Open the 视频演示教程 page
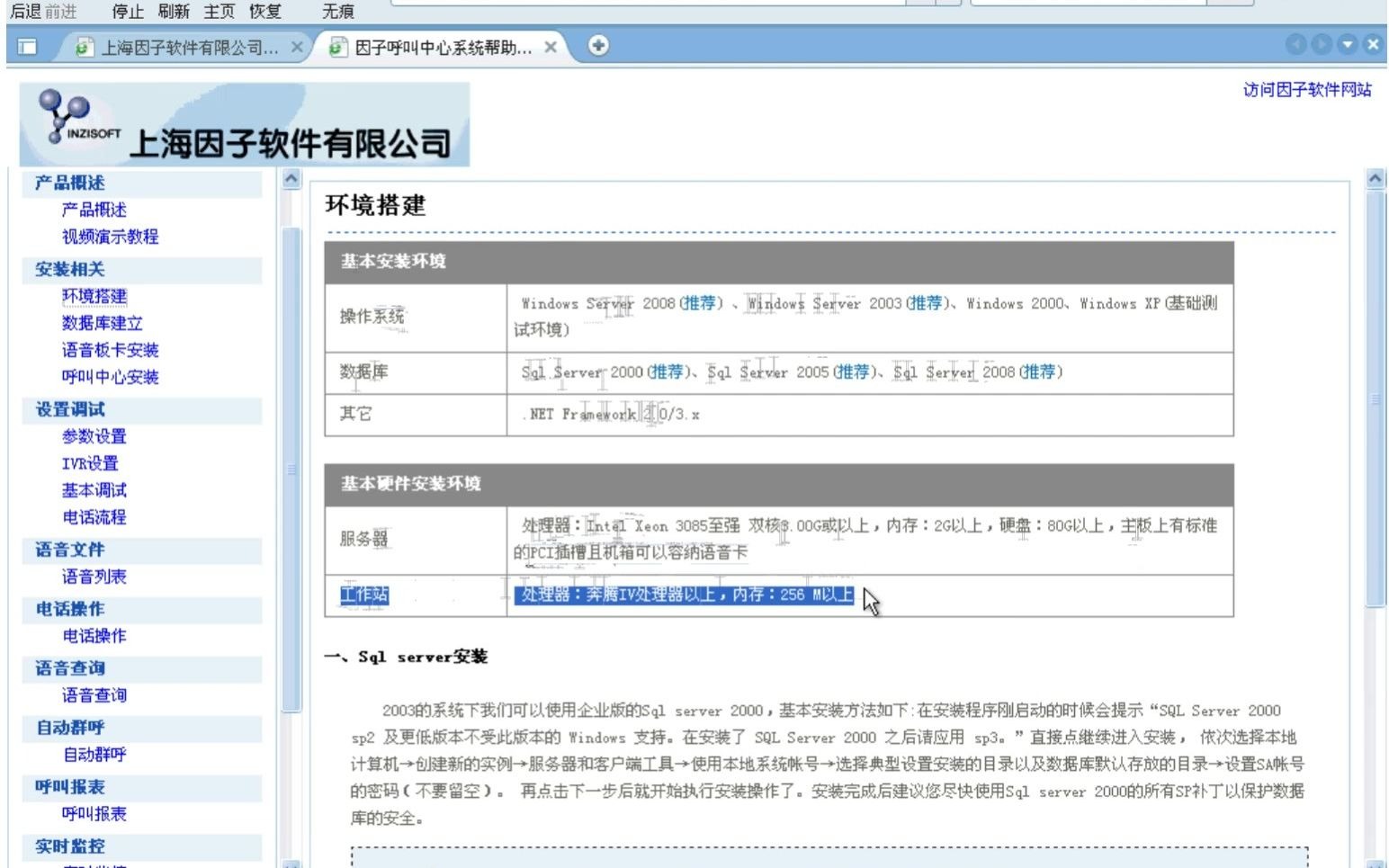The height and width of the screenshot is (868, 1389). click(x=110, y=237)
